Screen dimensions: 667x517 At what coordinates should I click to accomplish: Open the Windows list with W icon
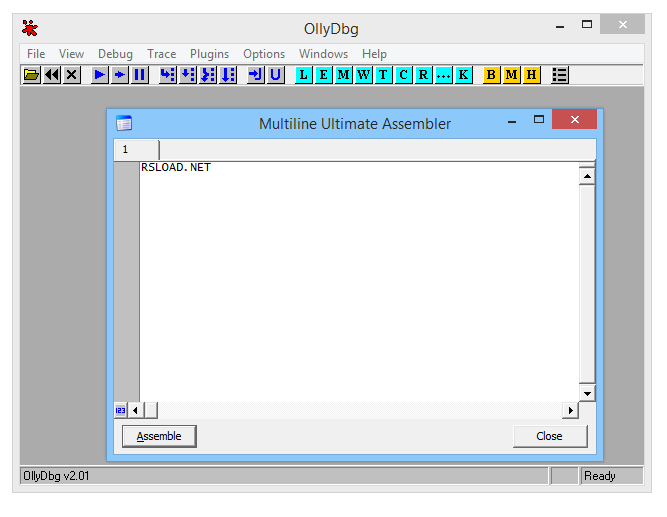[x=364, y=75]
